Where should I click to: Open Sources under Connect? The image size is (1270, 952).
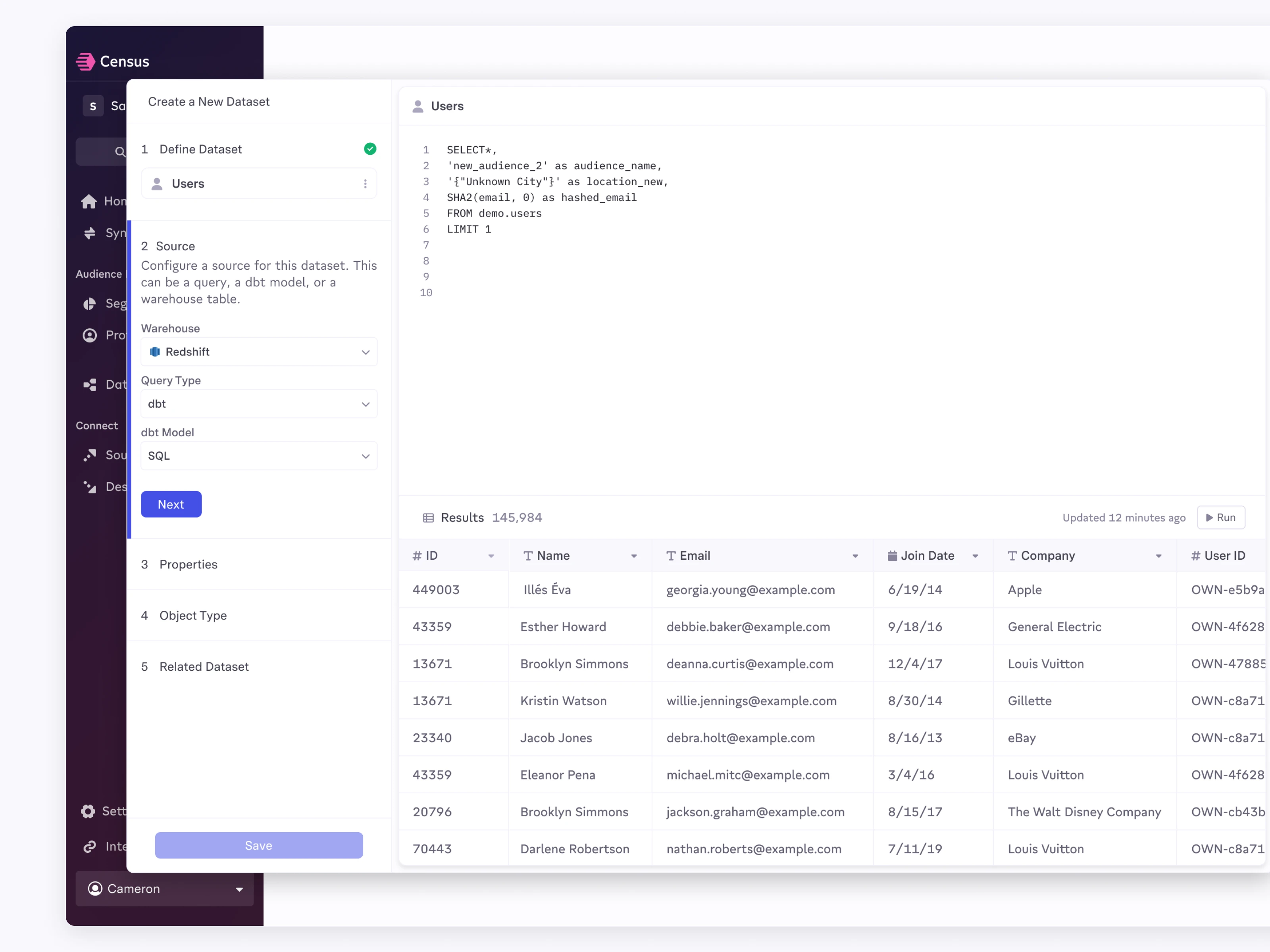(x=103, y=455)
